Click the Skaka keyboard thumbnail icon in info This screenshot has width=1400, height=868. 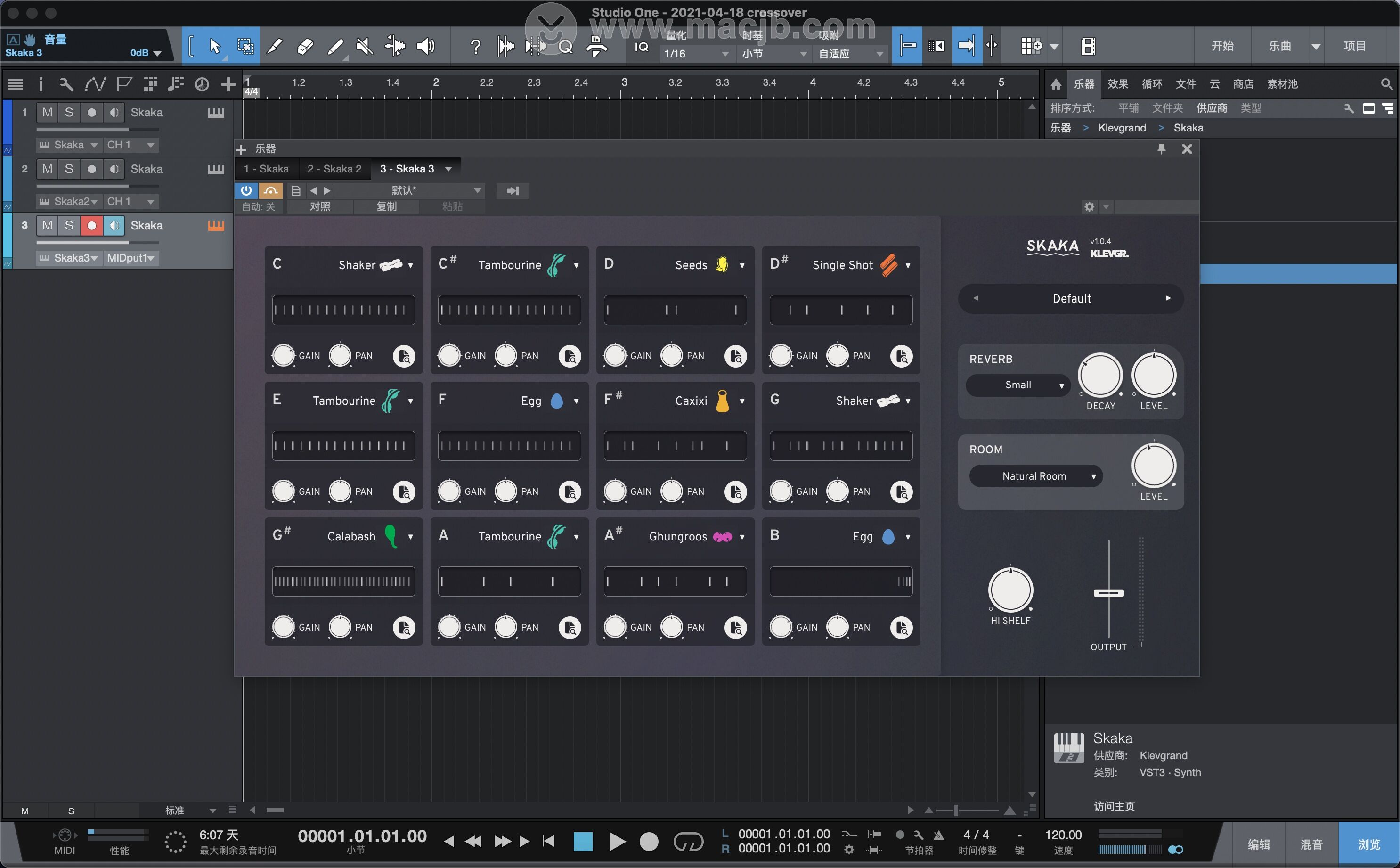click(x=1069, y=748)
